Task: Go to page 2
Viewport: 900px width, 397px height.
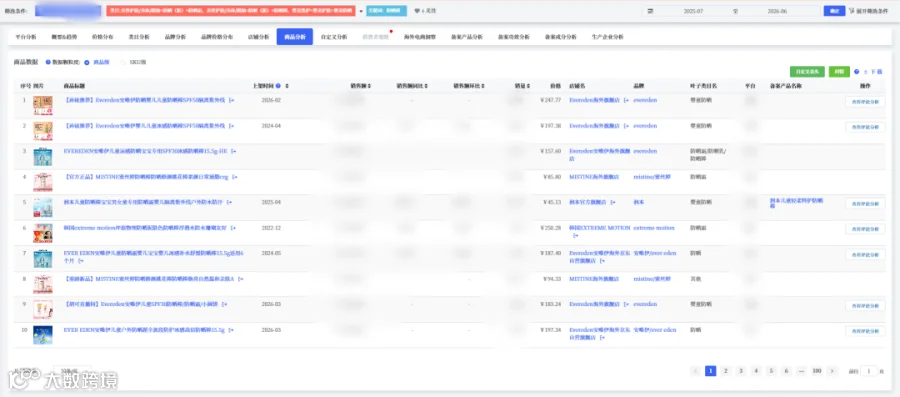Action: (726, 371)
